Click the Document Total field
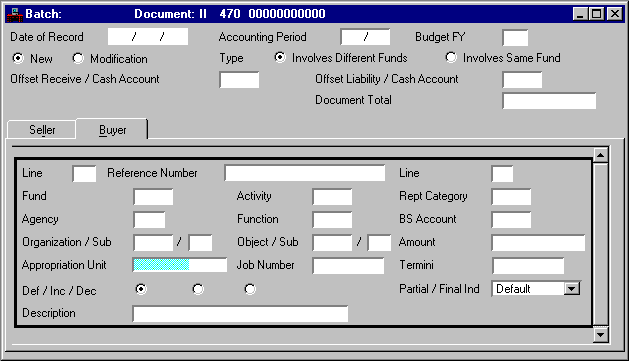 coord(549,101)
